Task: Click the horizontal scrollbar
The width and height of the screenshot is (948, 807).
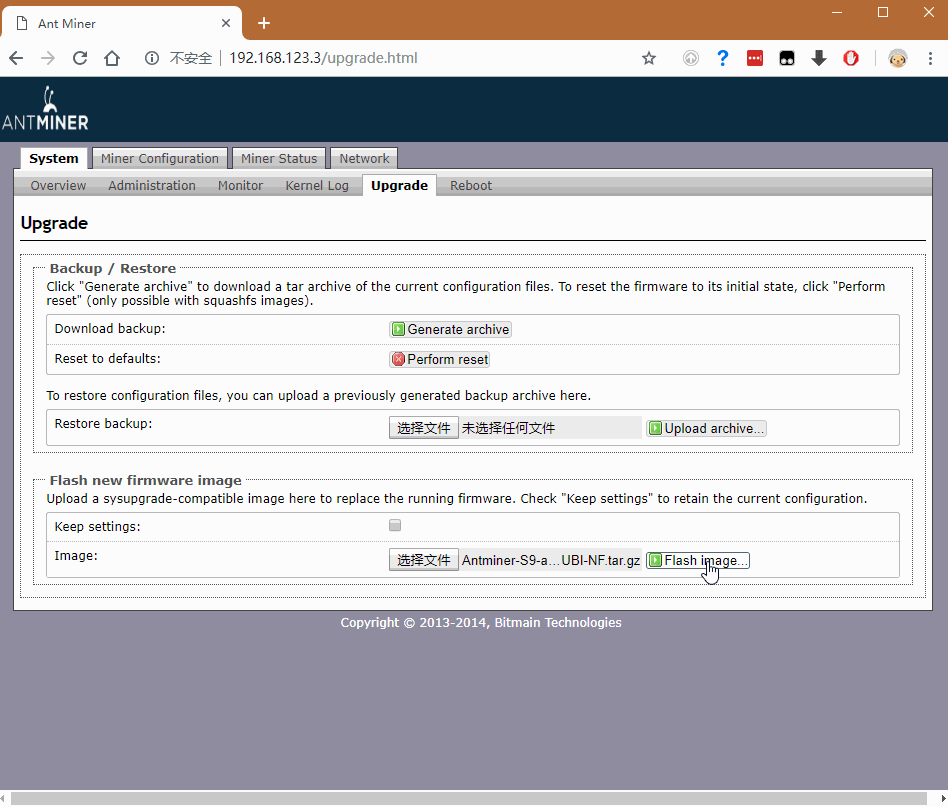Action: pyautogui.click(x=469, y=799)
